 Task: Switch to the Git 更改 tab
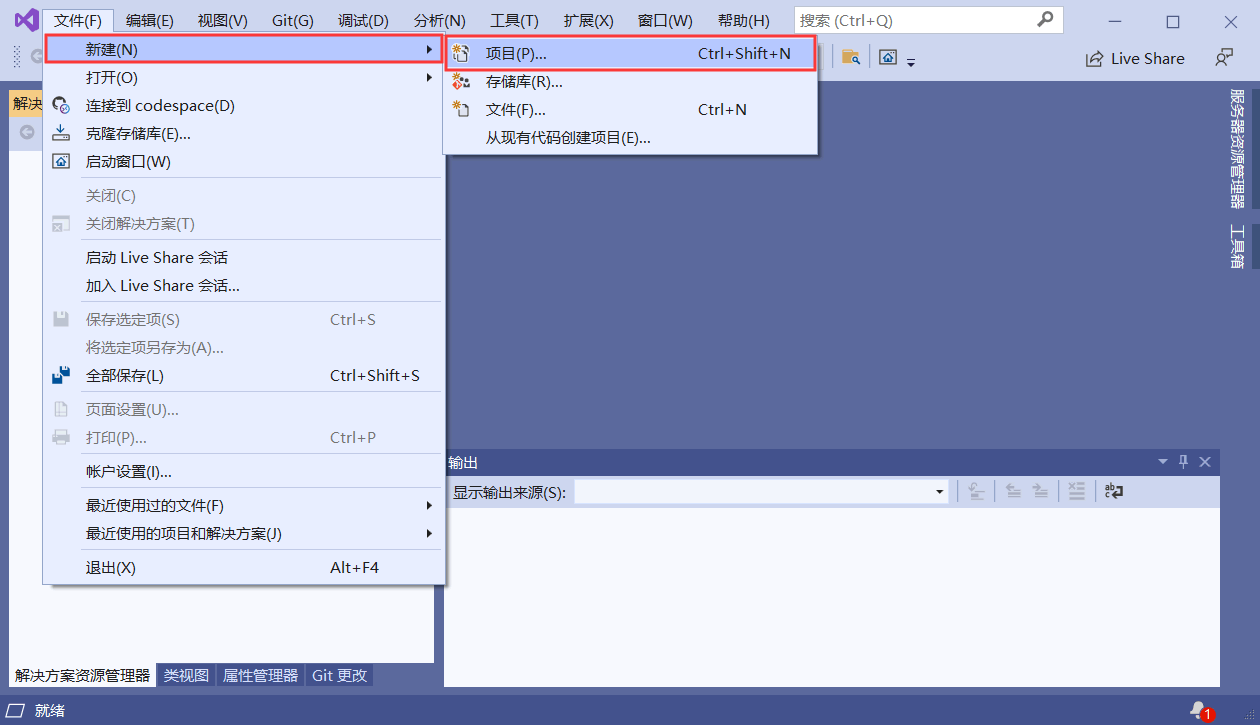click(339, 675)
